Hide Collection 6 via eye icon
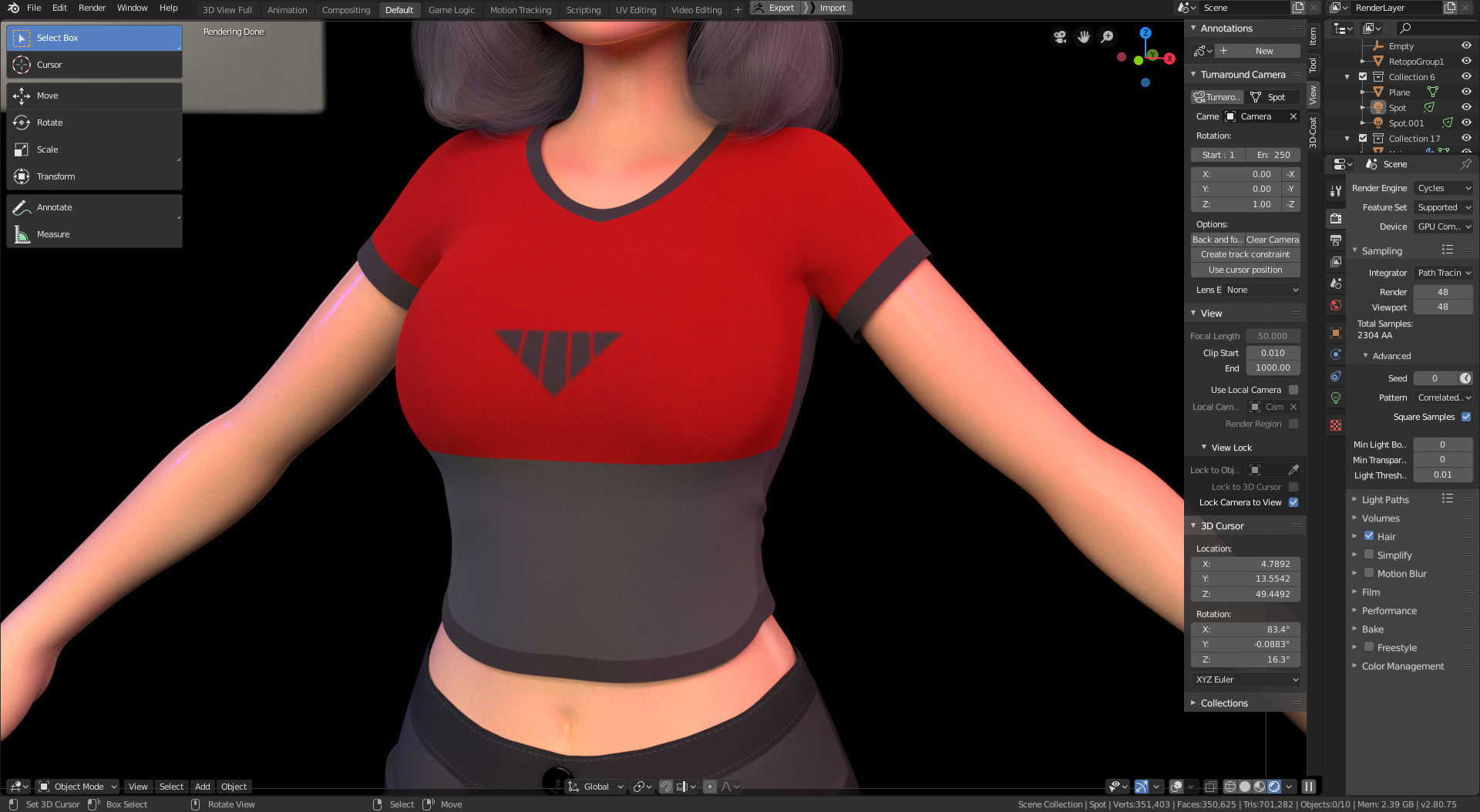Image resolution: width=1480 pixels, height=812 pixels. click(x=1466, y=76)
